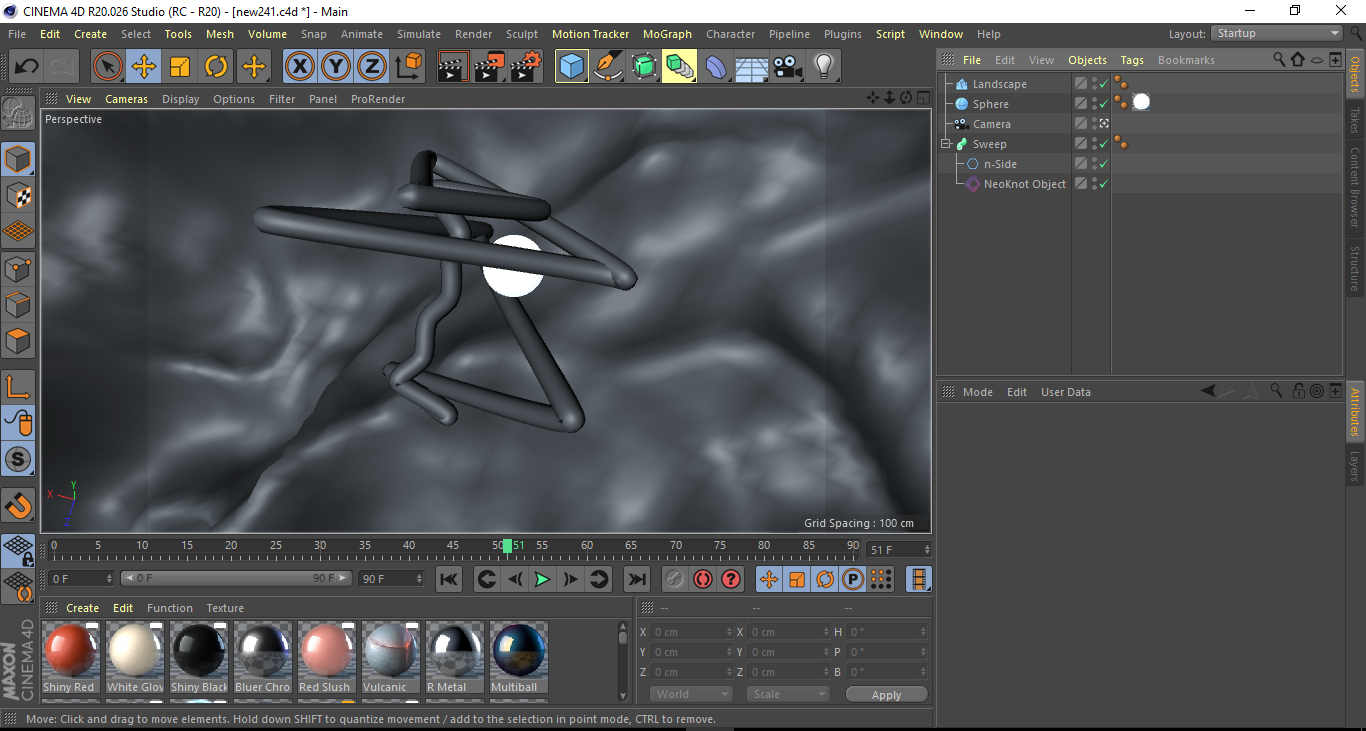Switch to Texture mode icon
The width and height of the screenshot is (1366, 731).
(x=18, y=195)
